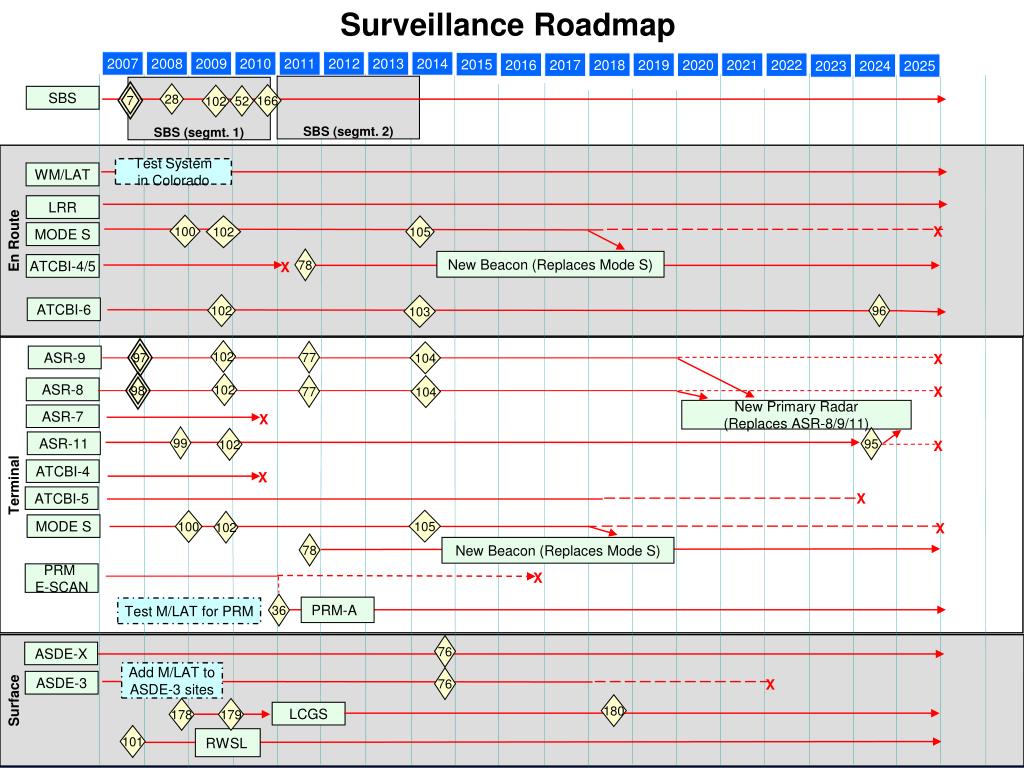Select diamond 180 on LCGS line
1024x768 pixels.
[x=613, y=711]
